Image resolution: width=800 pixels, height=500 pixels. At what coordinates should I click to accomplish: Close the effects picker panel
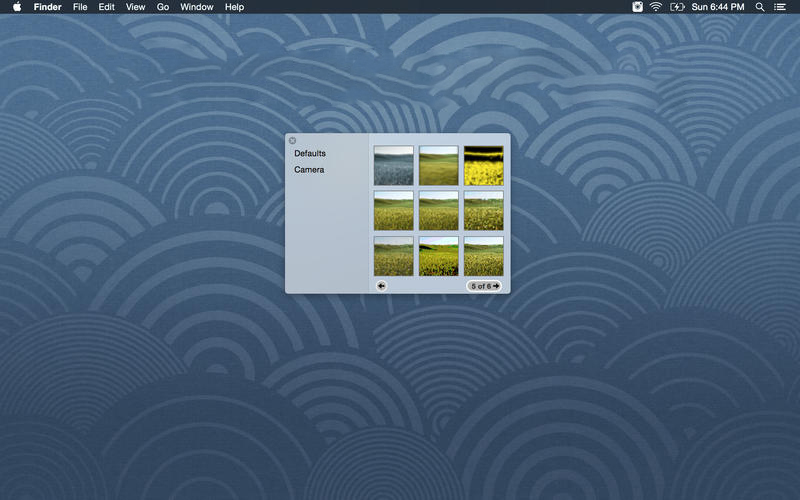[292, 140]
